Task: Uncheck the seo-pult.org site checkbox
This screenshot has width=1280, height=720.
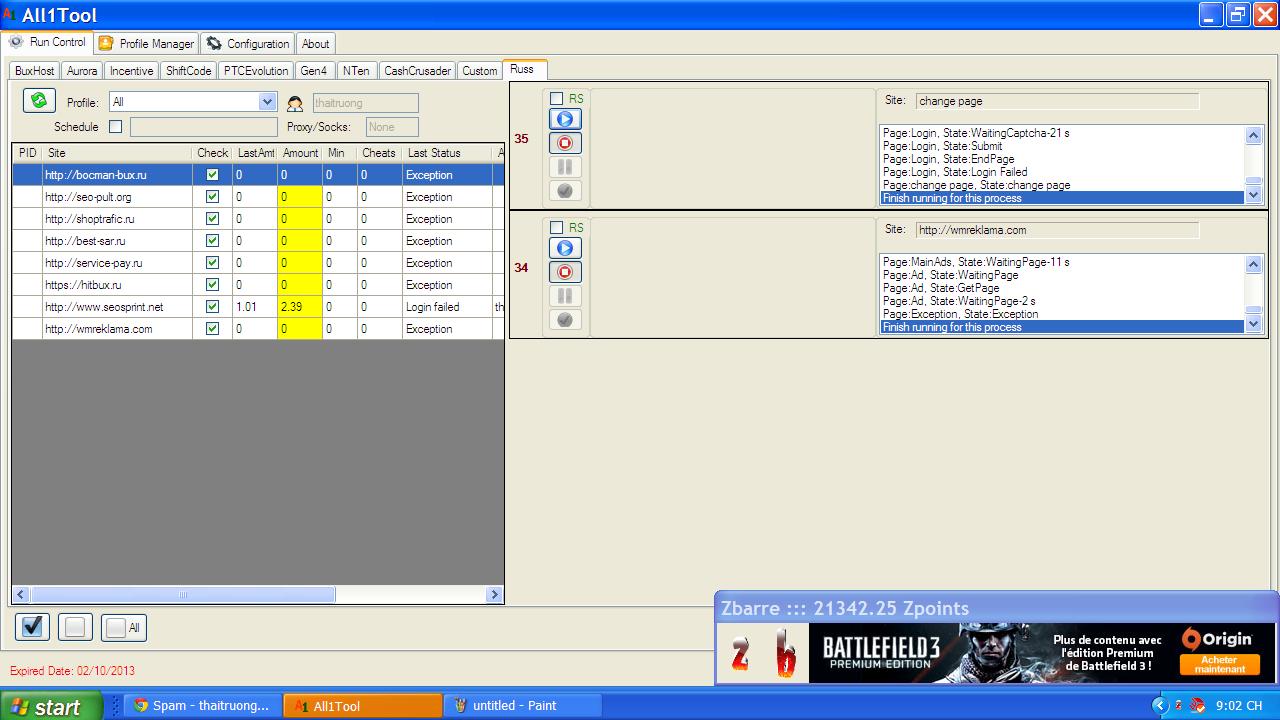Action: tap(212, 197)
